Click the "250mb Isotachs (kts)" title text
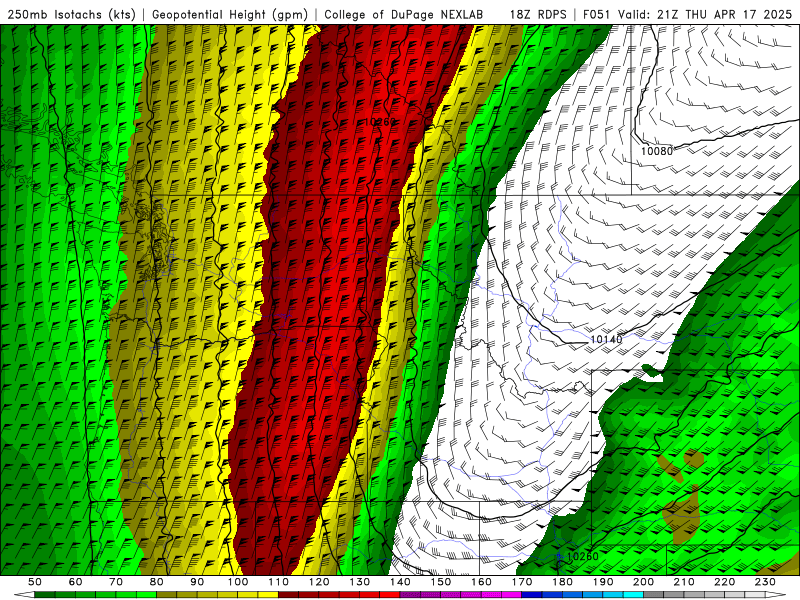The image size is (800, 600). pyautogui.click(x=71, y=14)
